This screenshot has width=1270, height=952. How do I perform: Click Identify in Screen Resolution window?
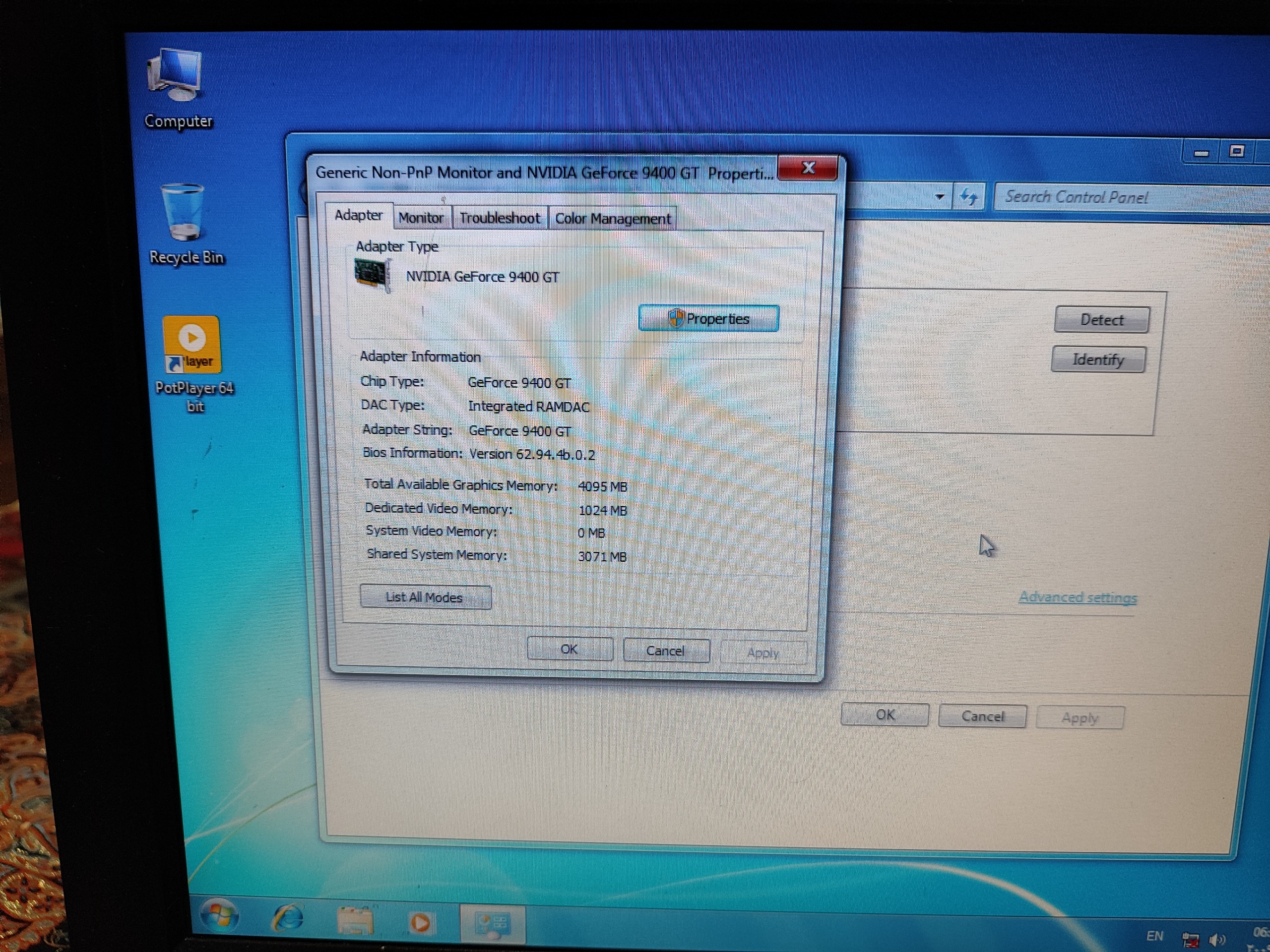pyautogui.click(x=1098, y=360)
